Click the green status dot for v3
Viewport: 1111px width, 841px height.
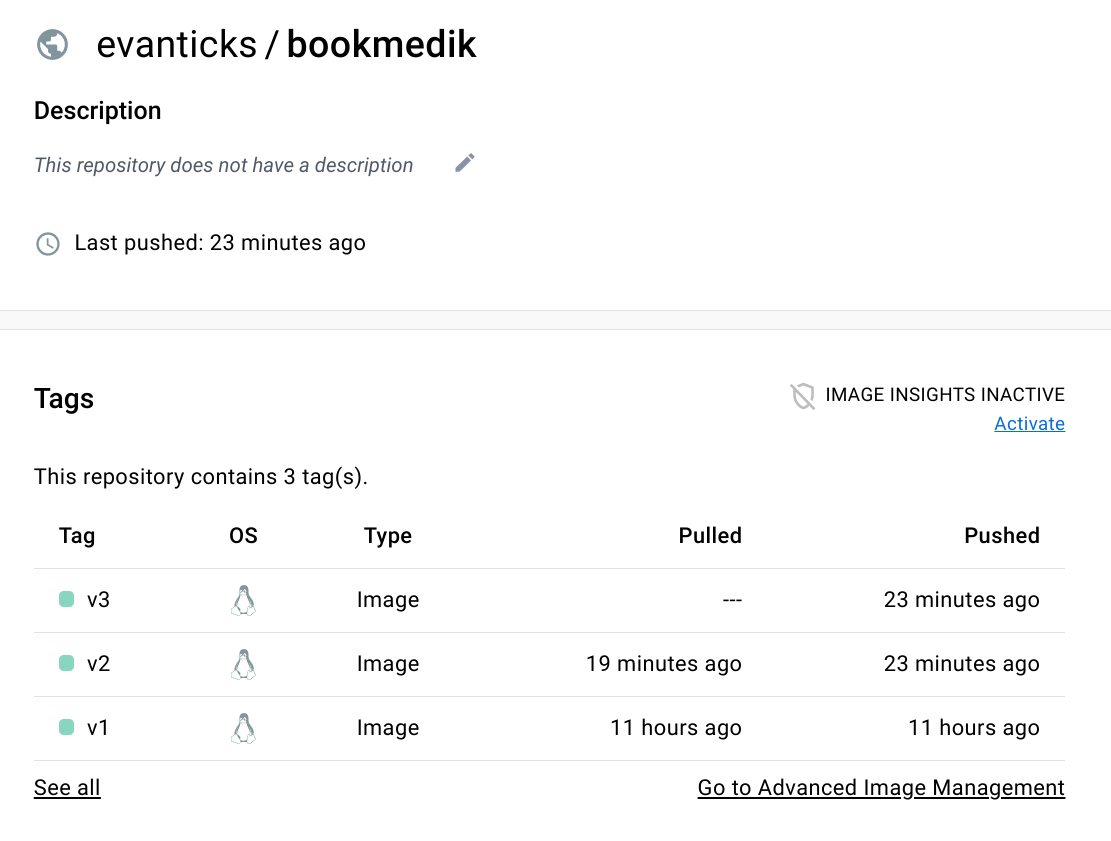67,600
